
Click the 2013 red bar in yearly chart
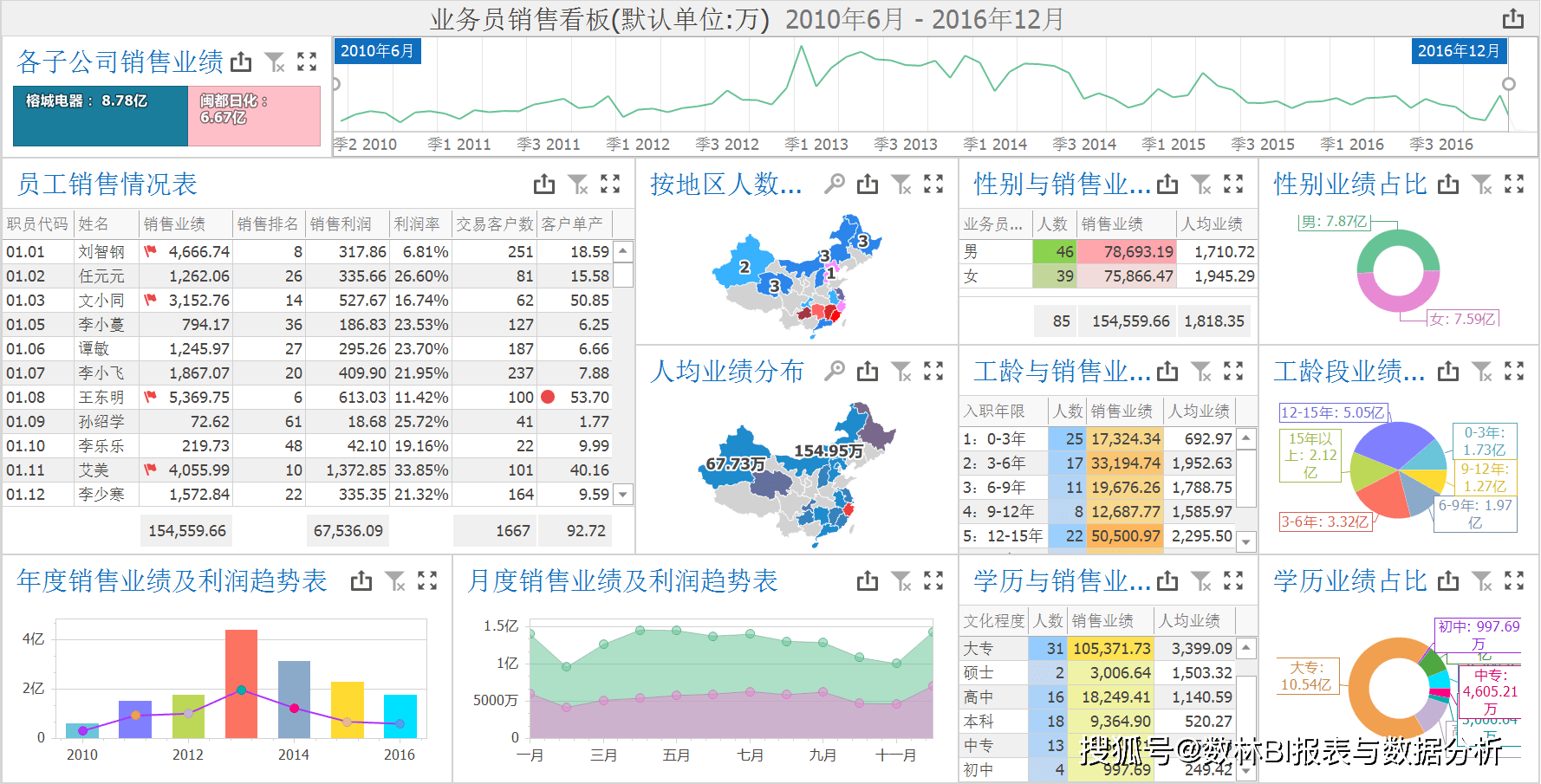point(241,684)
